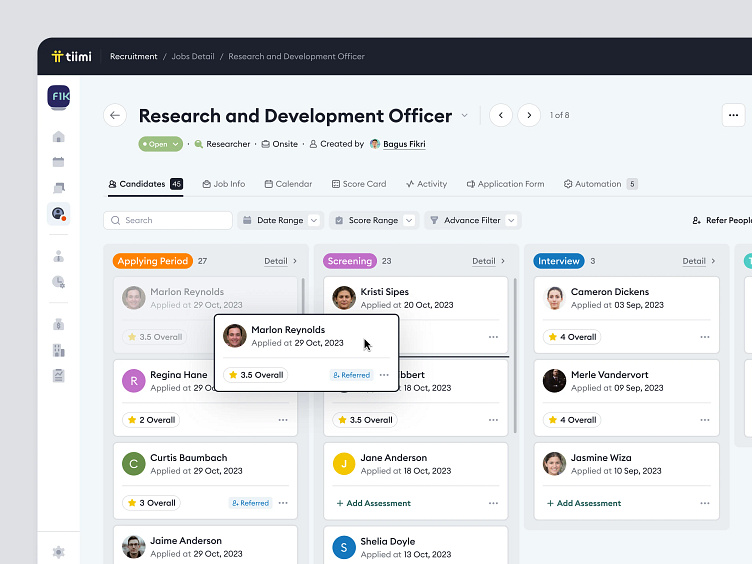This screenshot has height=564, width=752.
Task: Open settings gear in the sidebar
Action: 59,552
